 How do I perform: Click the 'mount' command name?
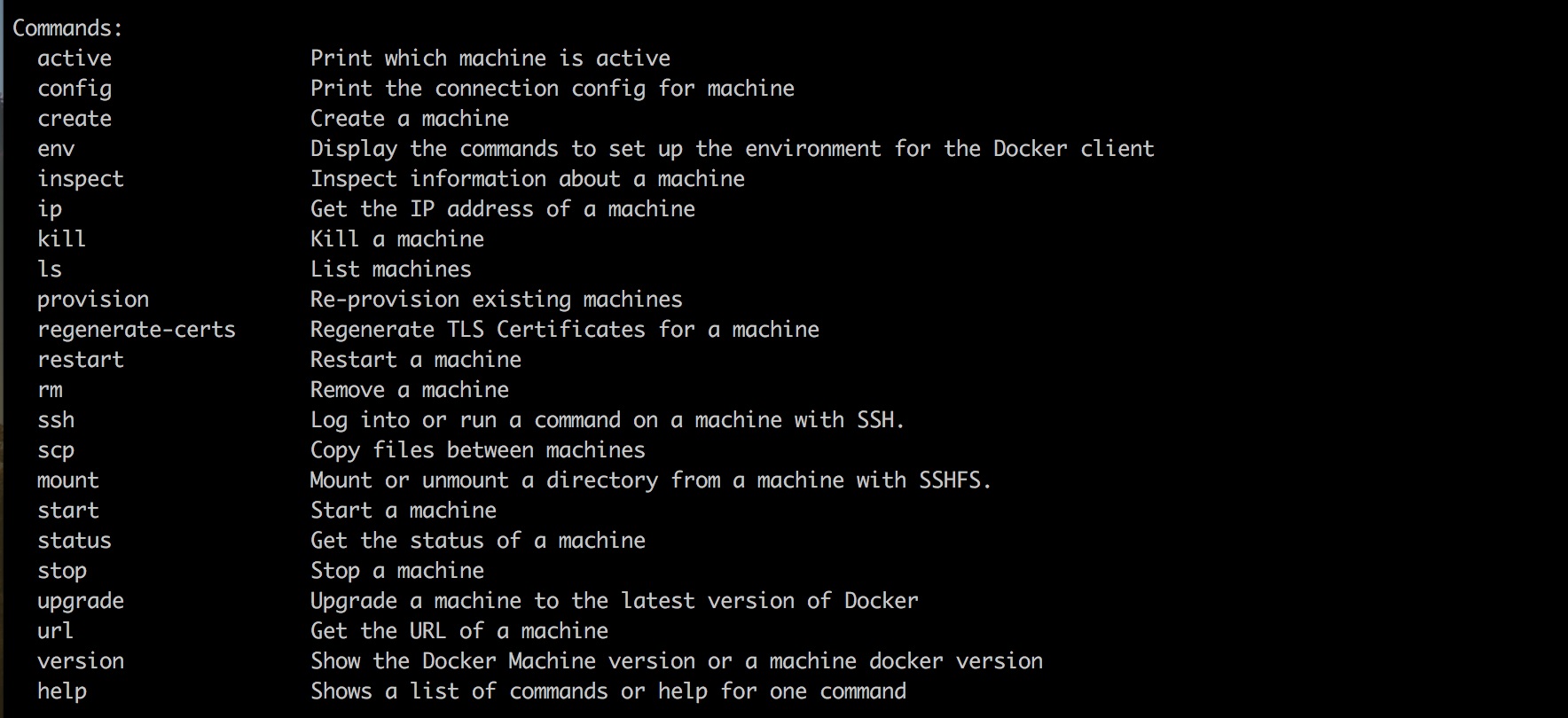68,480
